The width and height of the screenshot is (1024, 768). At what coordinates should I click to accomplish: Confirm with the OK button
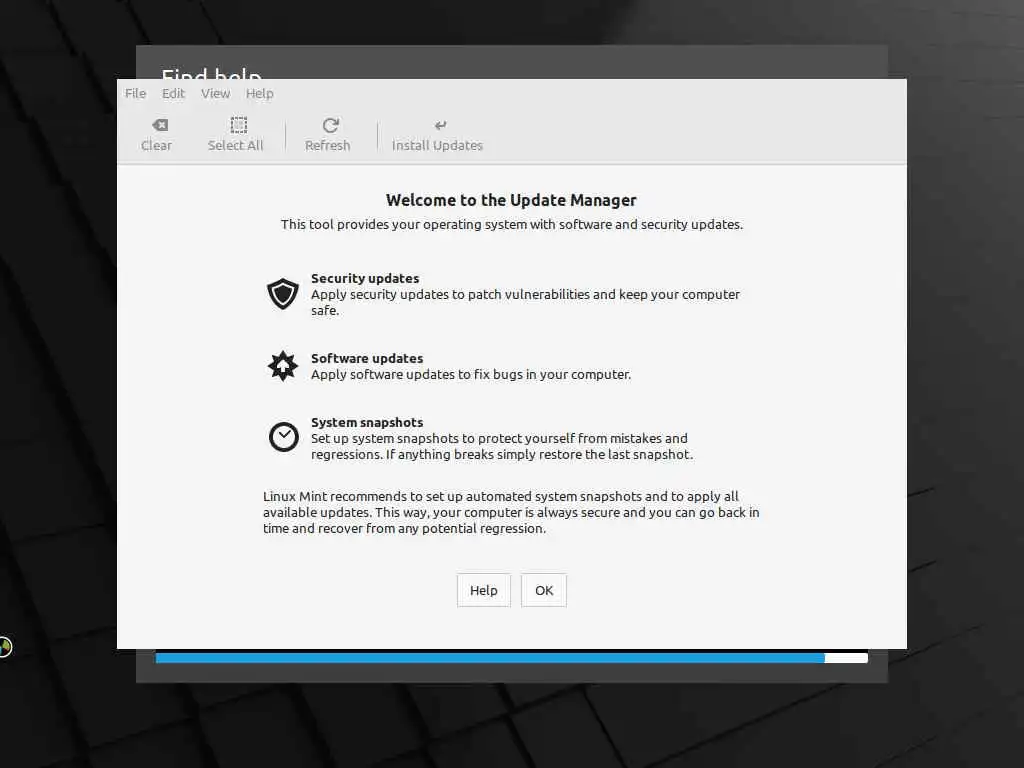pyautogui.click(x=543, y=590)
